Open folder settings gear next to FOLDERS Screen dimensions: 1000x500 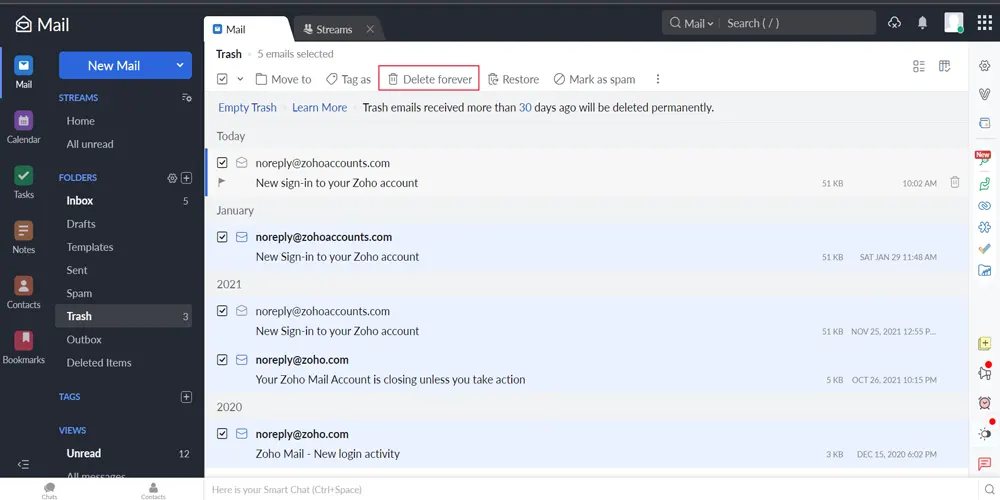tap(172, 178)
